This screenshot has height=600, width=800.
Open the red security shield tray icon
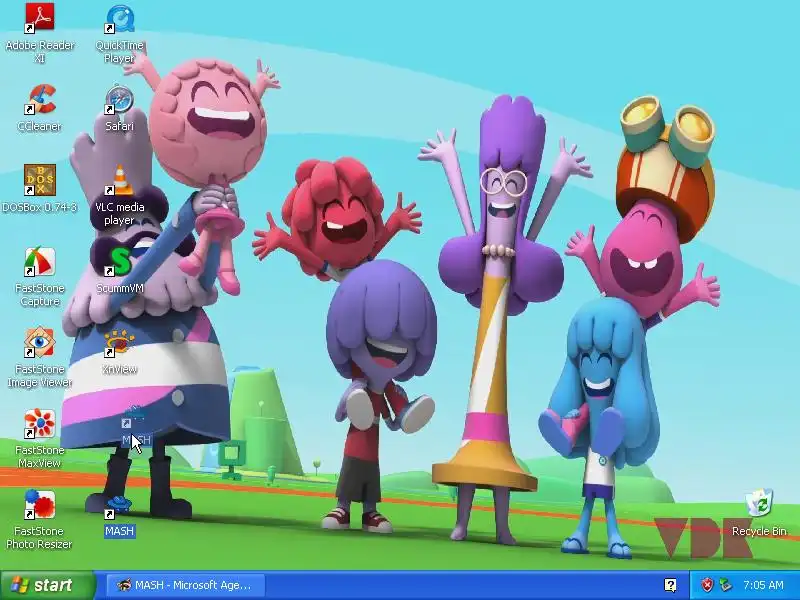707,585
